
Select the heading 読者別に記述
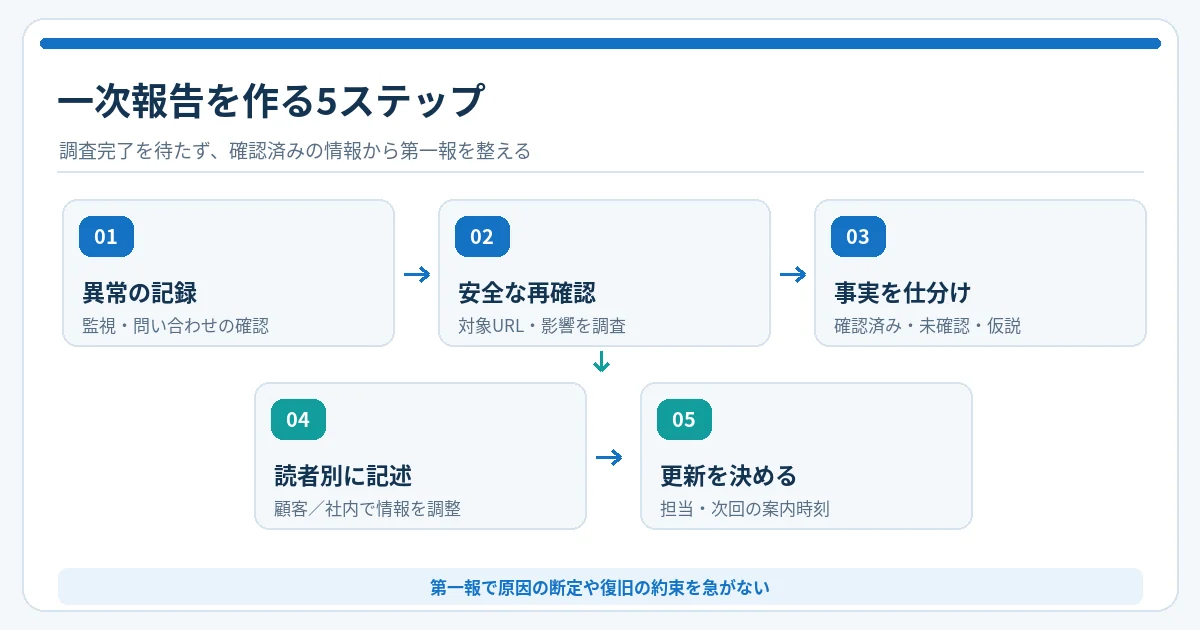pyautogui.click(x=343, y=476)
